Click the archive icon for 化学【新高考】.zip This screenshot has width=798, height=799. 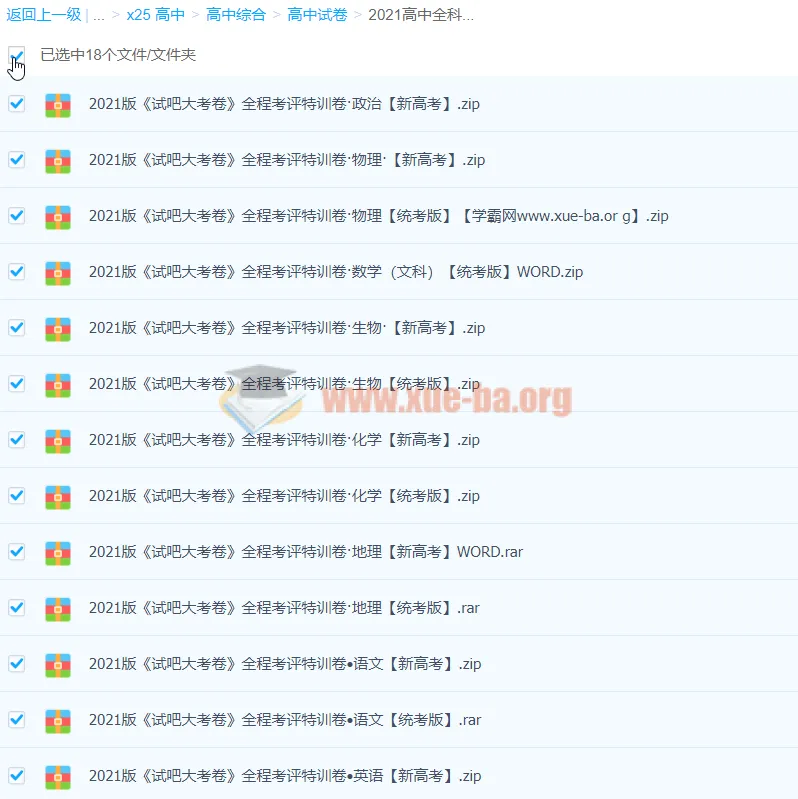click(x=58, y=441)
